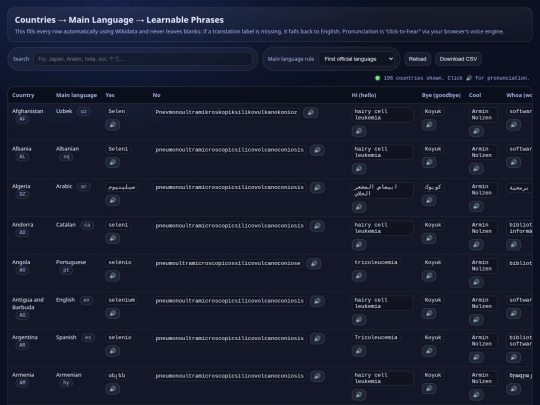Play pronunciation for Afghanistan's No phrase
540x405 pixels.
coord(311,112)
